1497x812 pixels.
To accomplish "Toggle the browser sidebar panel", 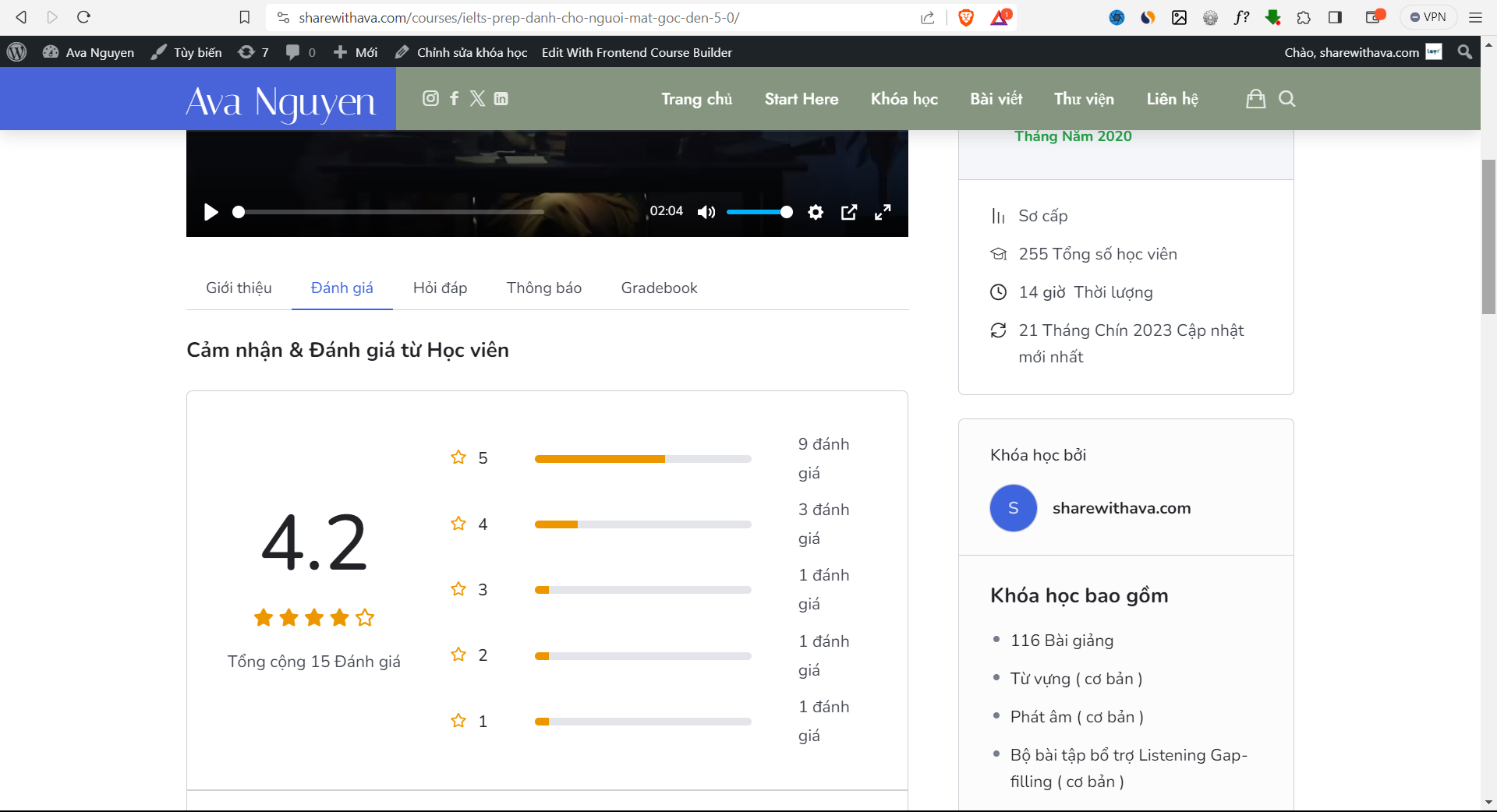I will click(x=1335, y=17).
